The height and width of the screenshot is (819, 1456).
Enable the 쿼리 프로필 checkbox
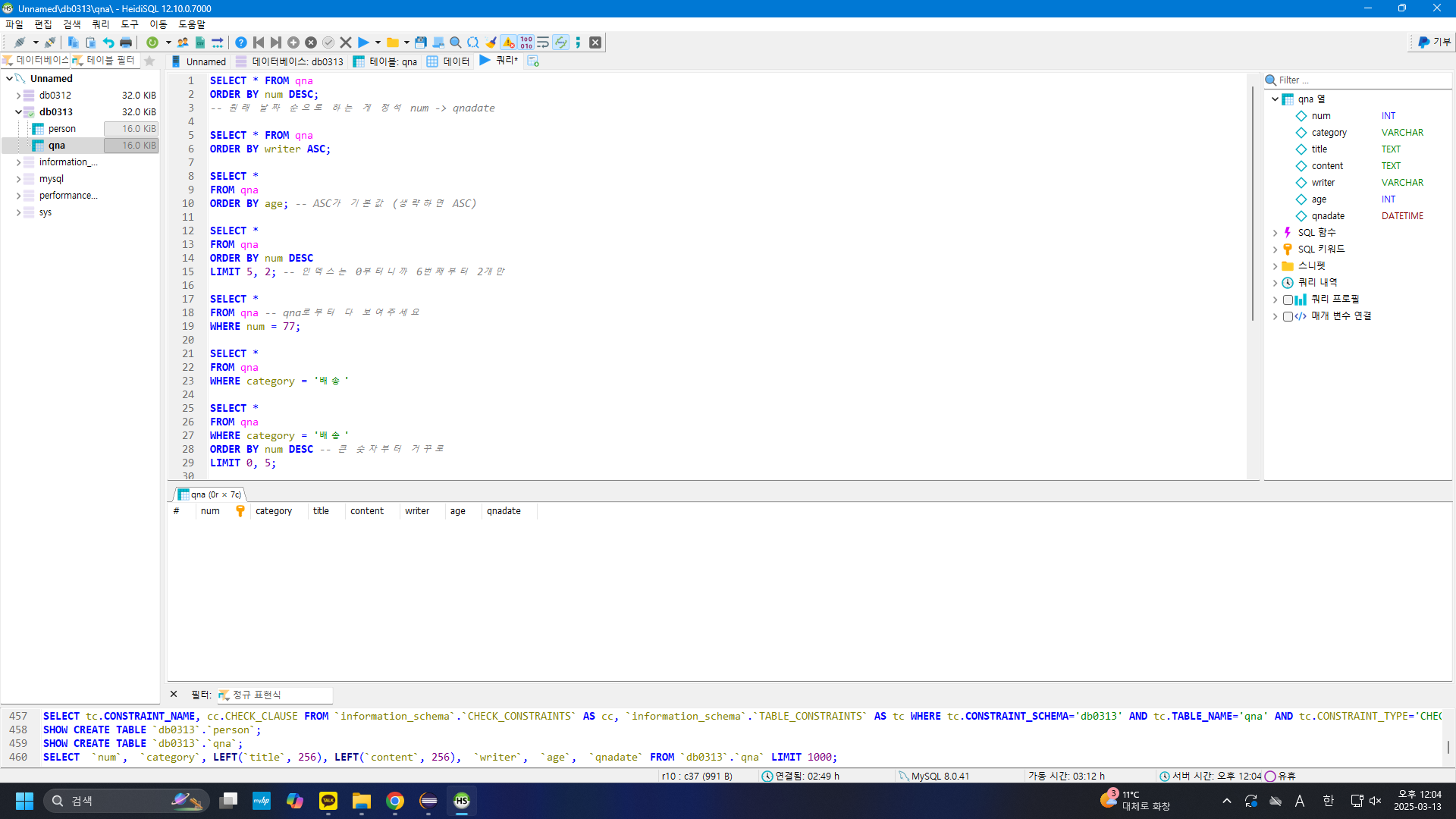[x=1288, y=300]
